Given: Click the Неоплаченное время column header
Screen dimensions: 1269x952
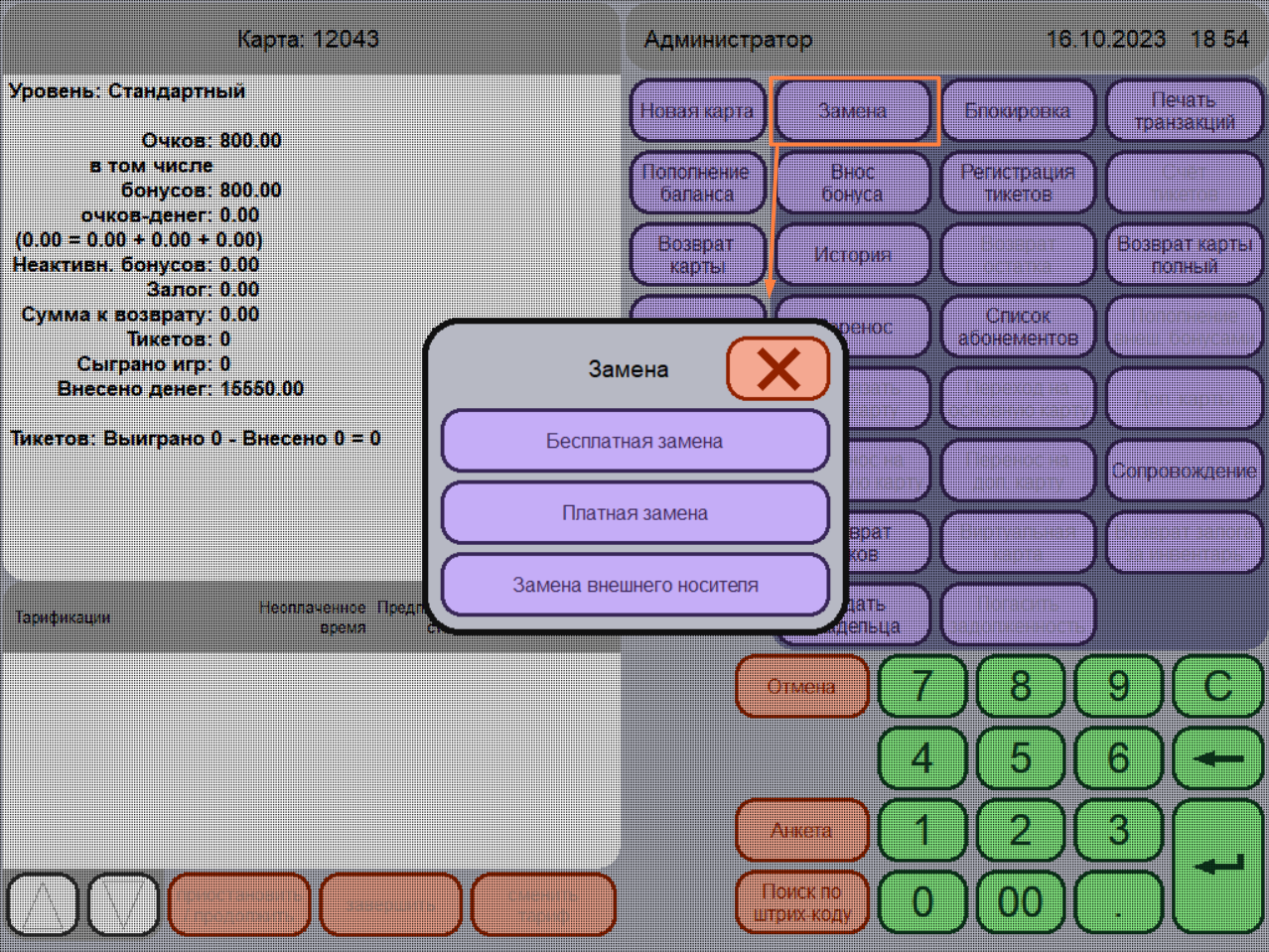Looking at the screenshot, I should tap(313, 616).
